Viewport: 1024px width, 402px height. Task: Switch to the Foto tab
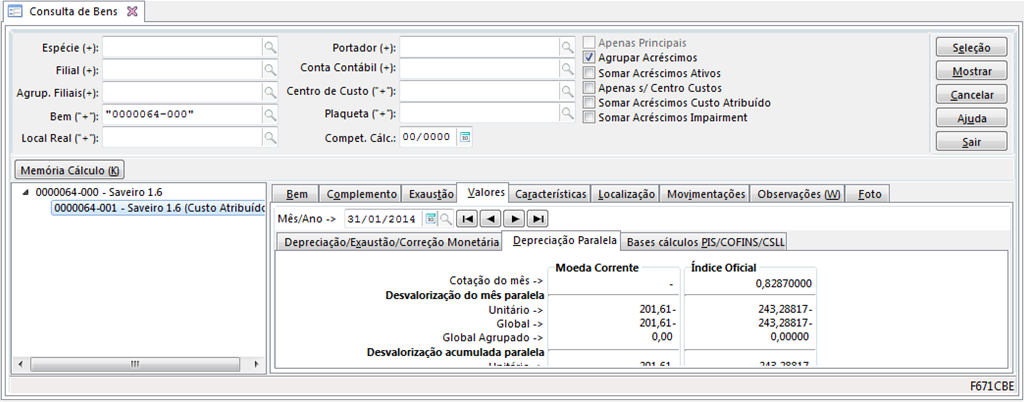[869, 194]
